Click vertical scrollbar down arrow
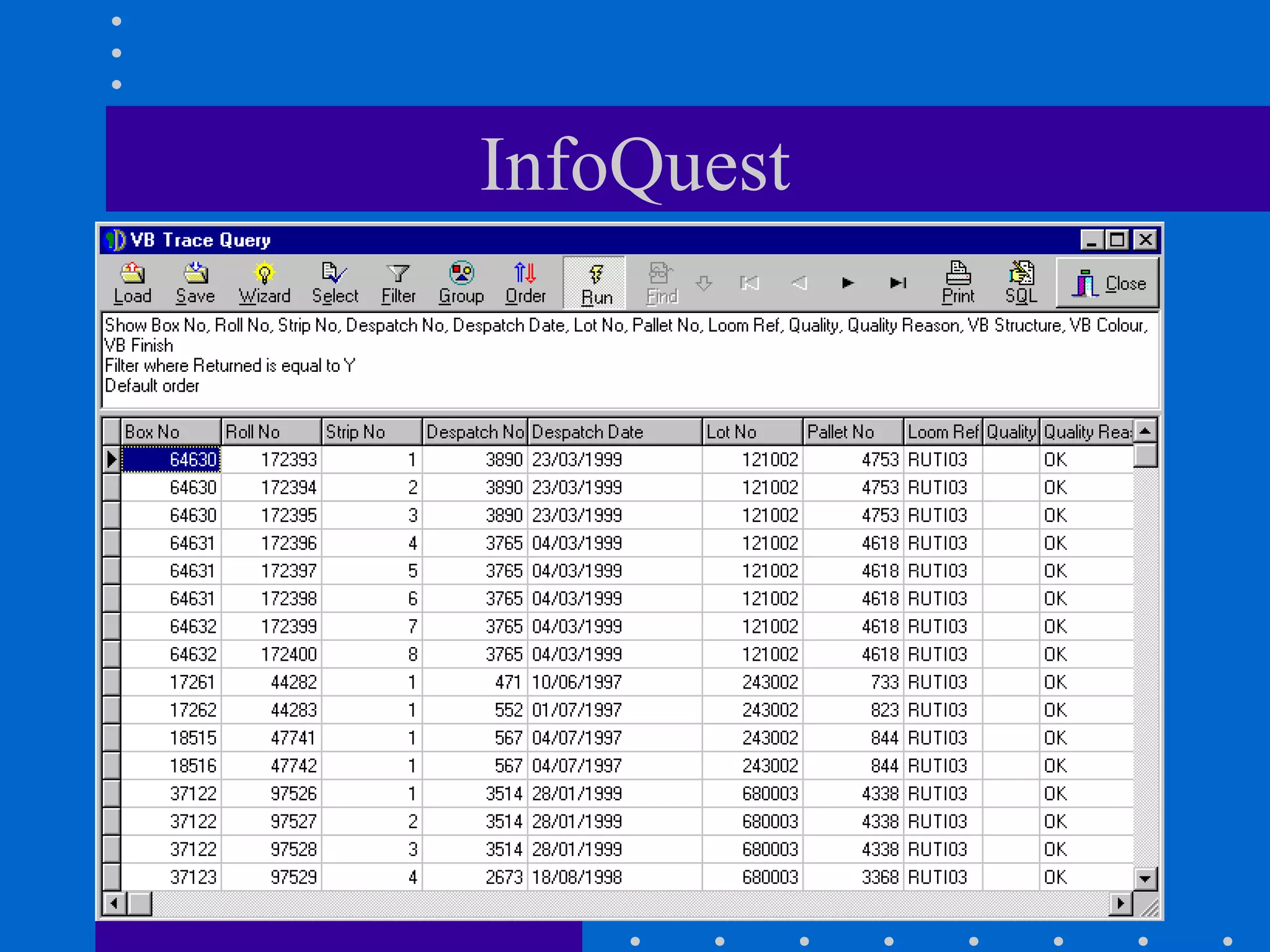 click(1145, 878)
